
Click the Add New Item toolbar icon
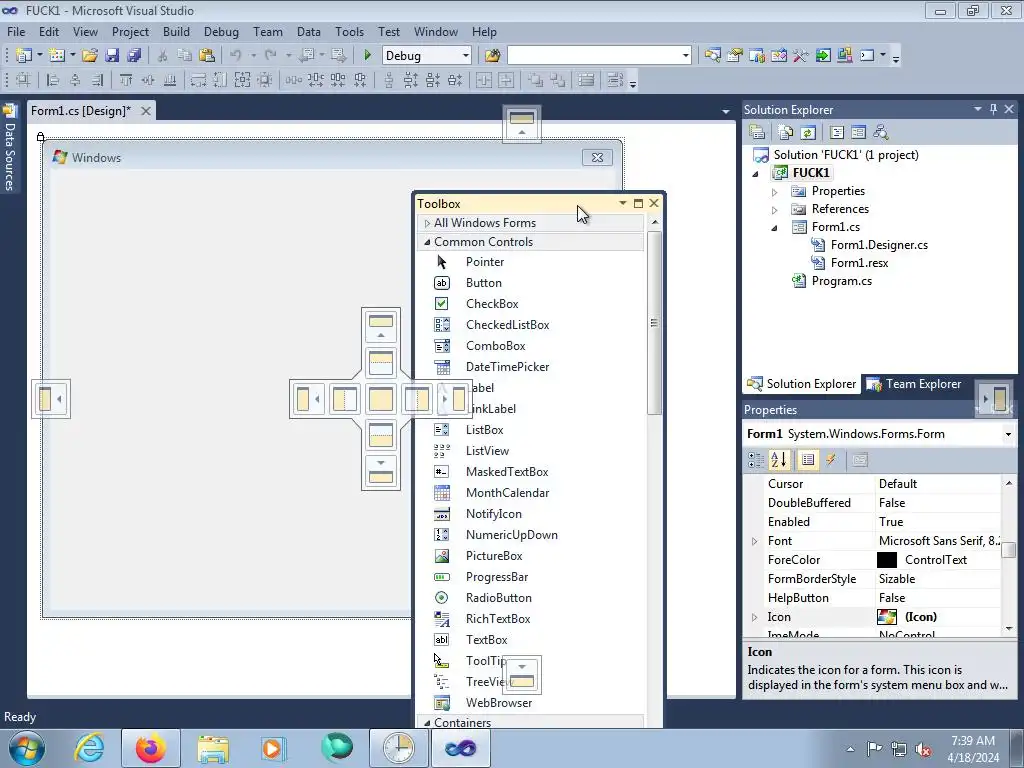tap(57, 56)
